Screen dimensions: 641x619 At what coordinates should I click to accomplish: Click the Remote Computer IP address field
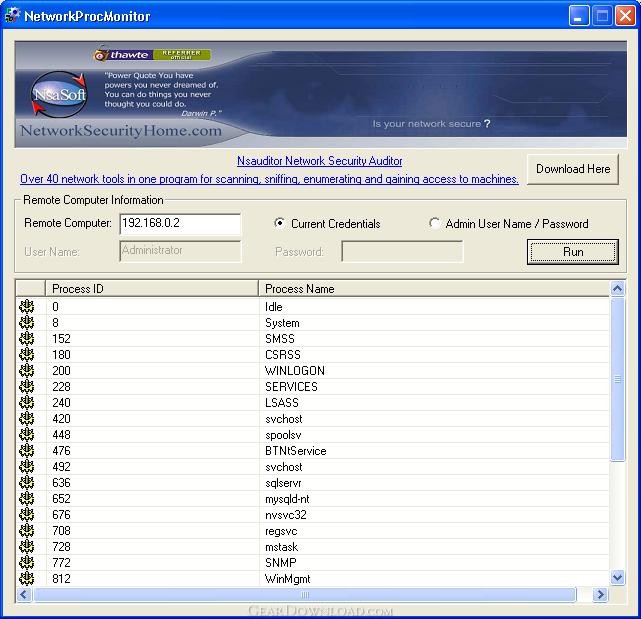pyautogui.click(x=179, y=224)
